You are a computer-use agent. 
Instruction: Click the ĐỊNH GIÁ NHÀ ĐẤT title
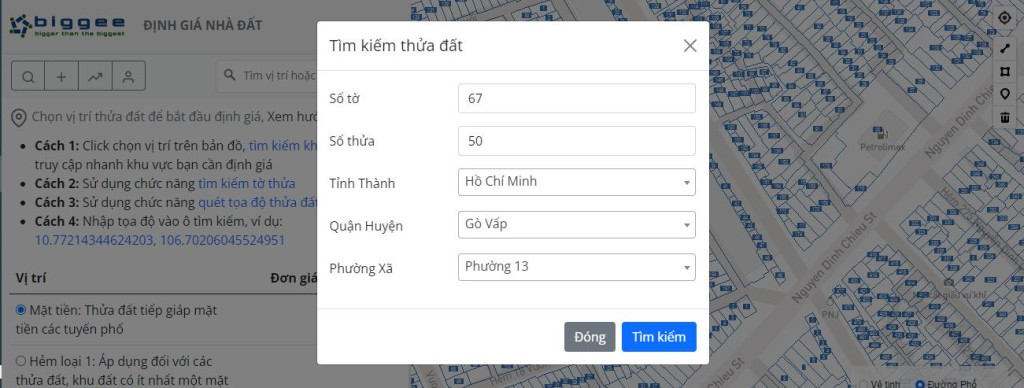click(203, 25)
